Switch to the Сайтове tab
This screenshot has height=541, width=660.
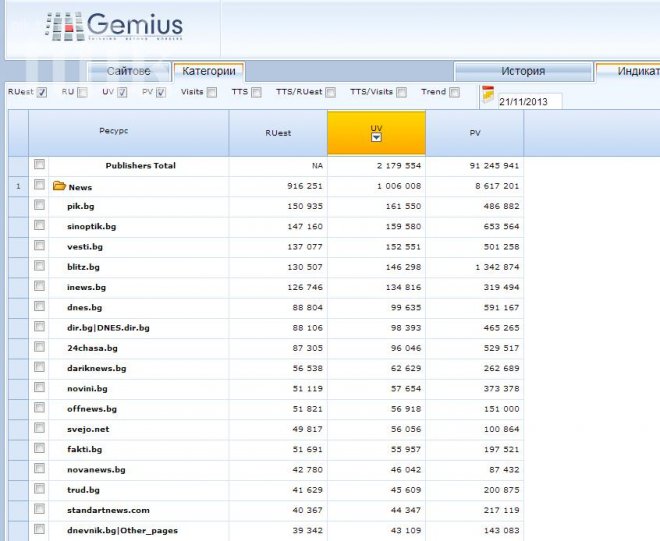click(x=128, y=71)
